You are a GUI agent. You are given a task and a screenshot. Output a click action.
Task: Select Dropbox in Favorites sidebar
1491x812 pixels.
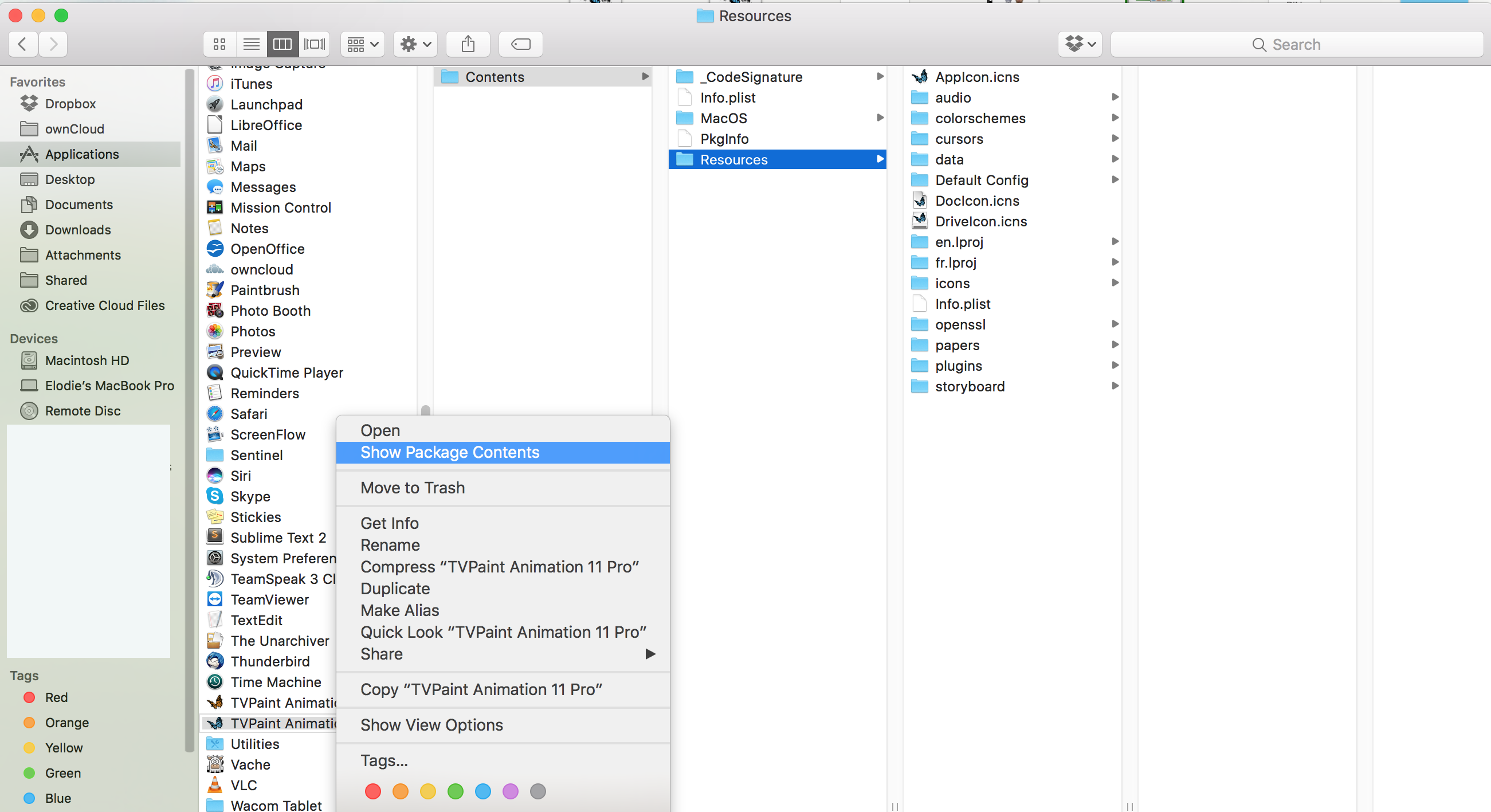click(91, 104)
